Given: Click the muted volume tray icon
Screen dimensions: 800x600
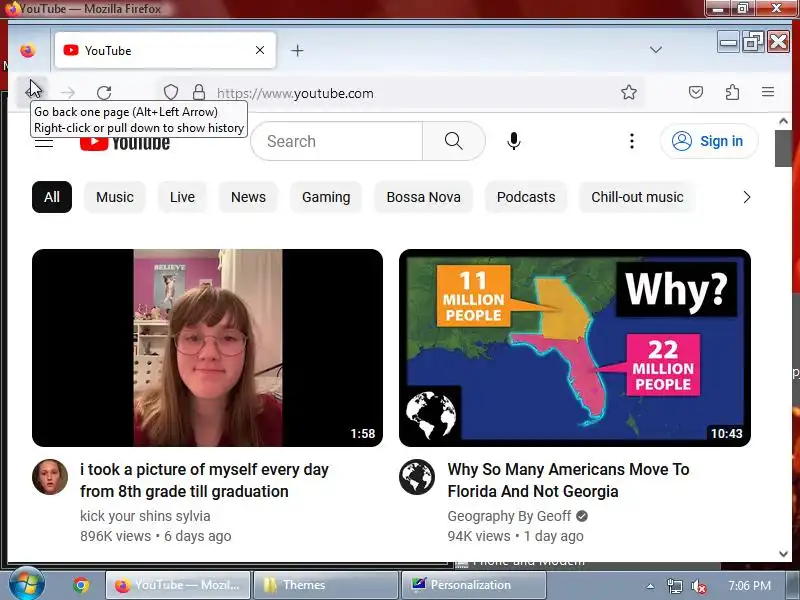Looking at the screenshot, I should point(698,586).
